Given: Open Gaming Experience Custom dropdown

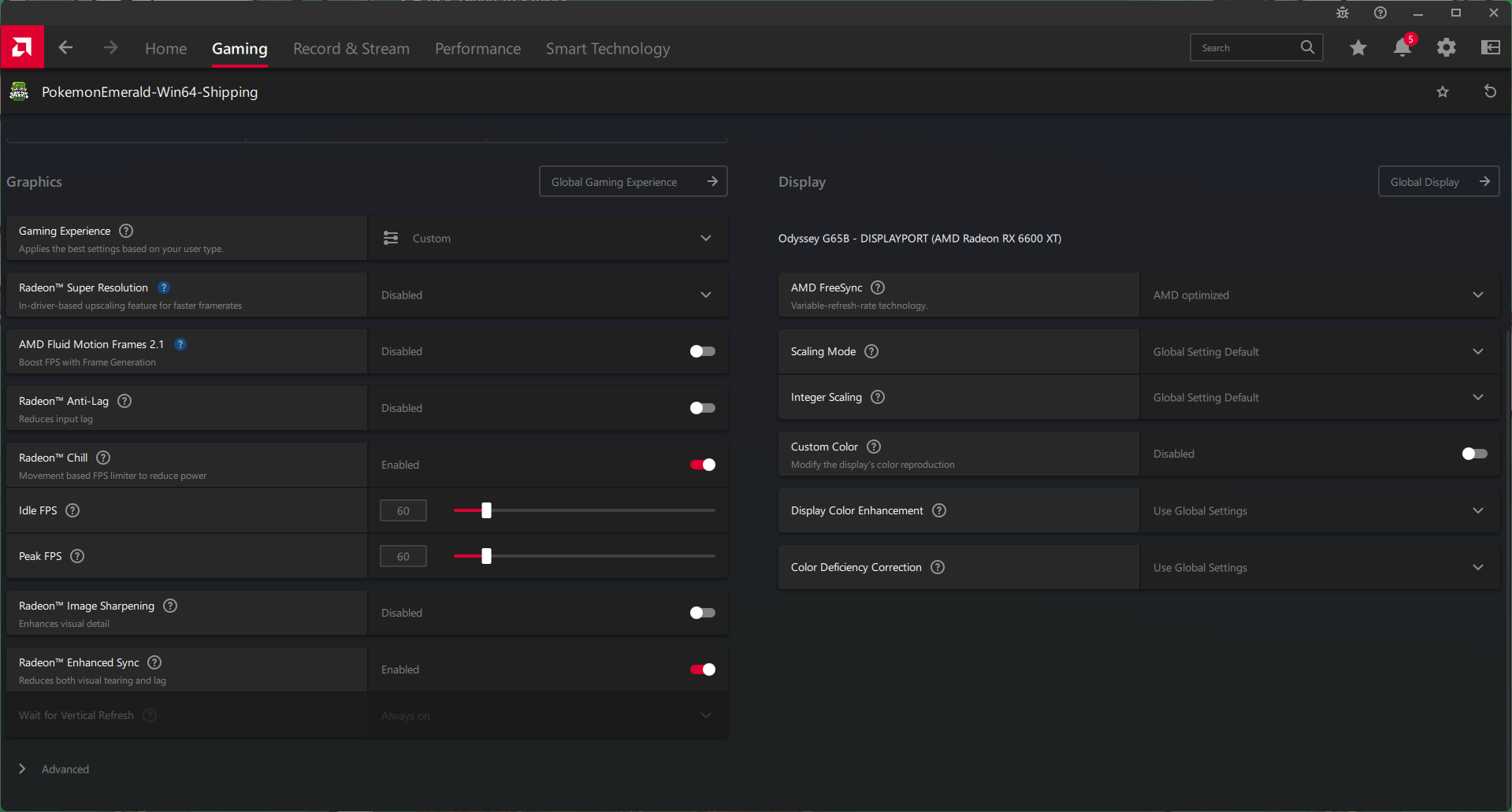Looking at the screenshot, I should click(548, 238).
